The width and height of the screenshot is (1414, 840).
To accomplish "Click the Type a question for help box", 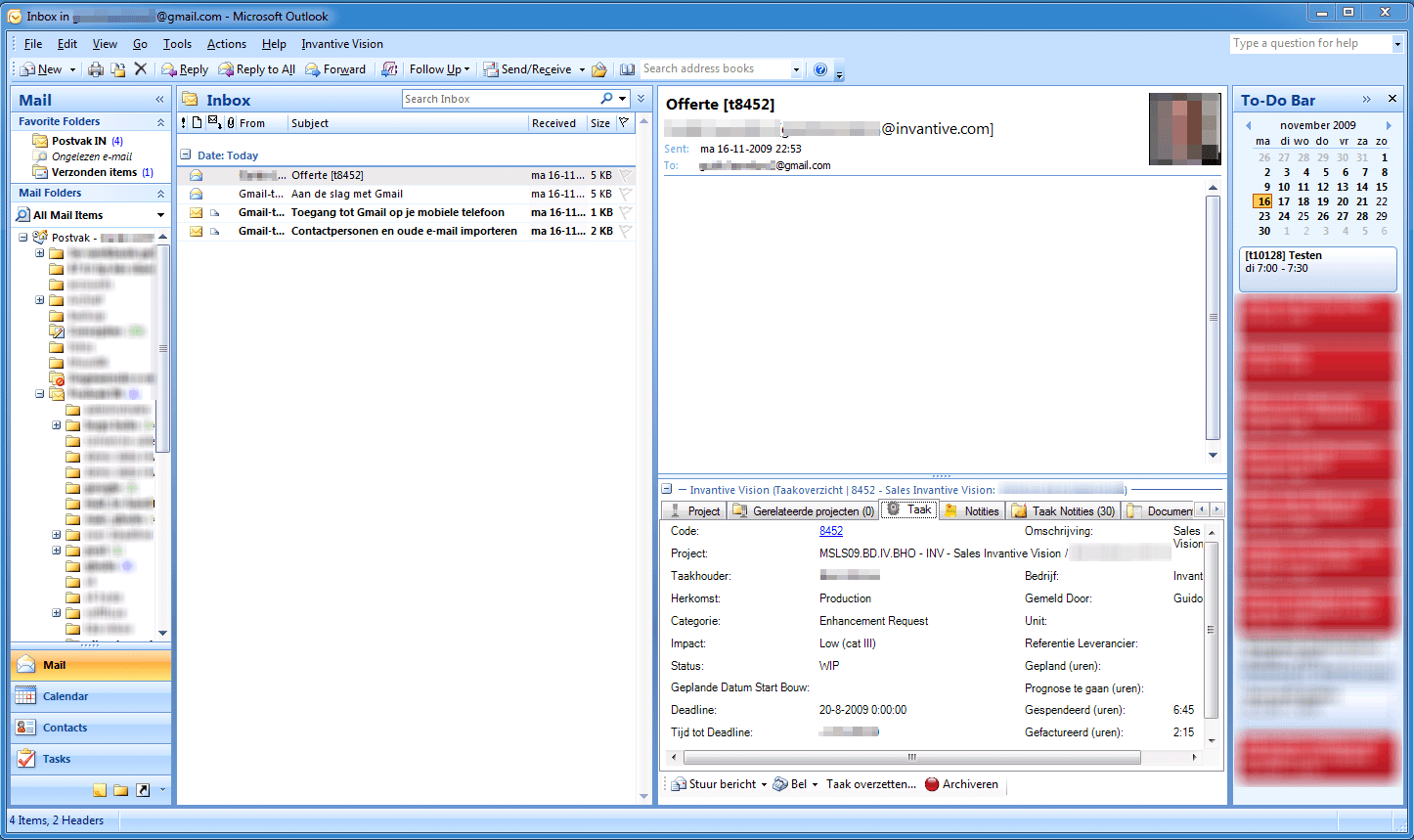I will coord(1310,44).
